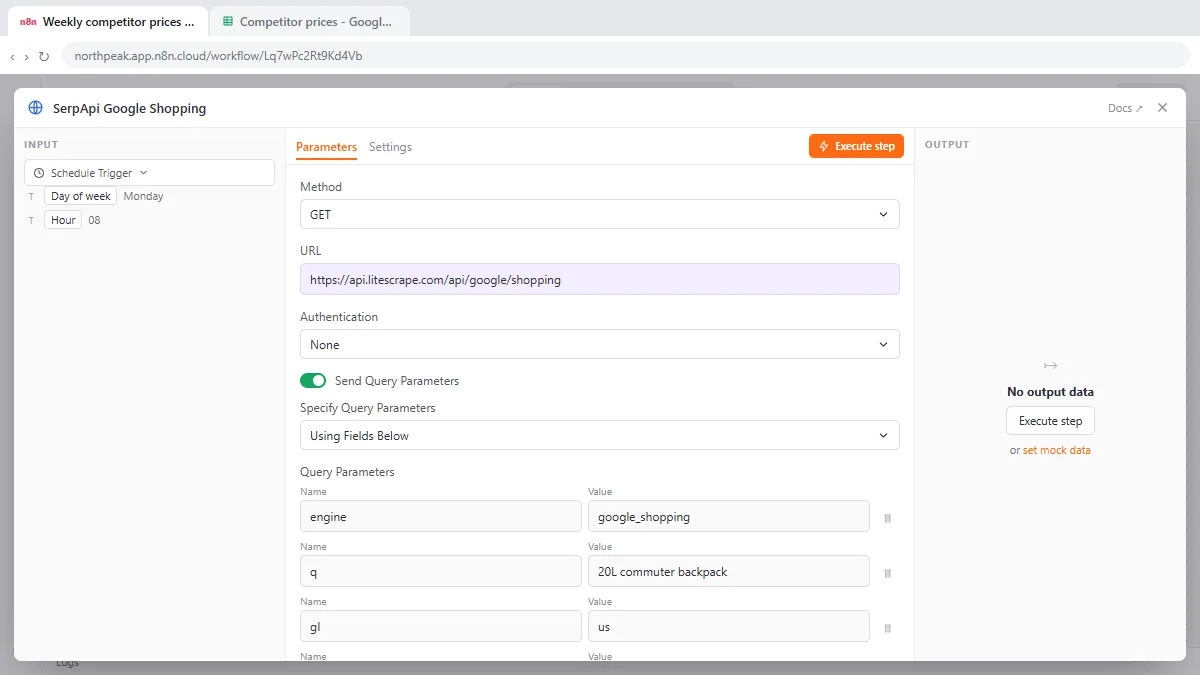The height and width of the screenshot is (675, 1200).
Task: Open Specify Query Parameters dropdown
Action: [x=600, y=436]
